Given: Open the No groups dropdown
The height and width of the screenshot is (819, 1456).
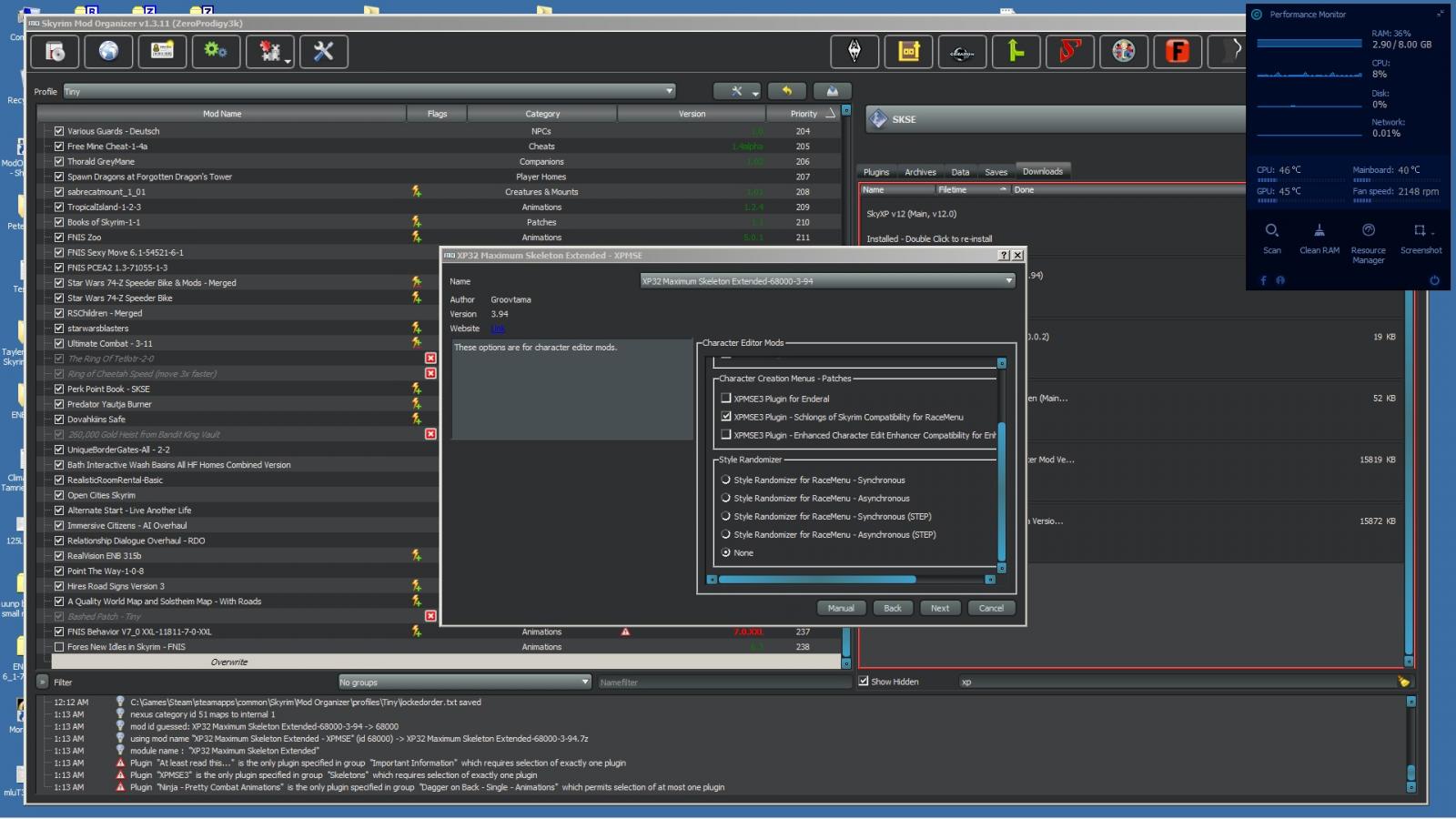Looking at the screenshot, I should (465, 682).
